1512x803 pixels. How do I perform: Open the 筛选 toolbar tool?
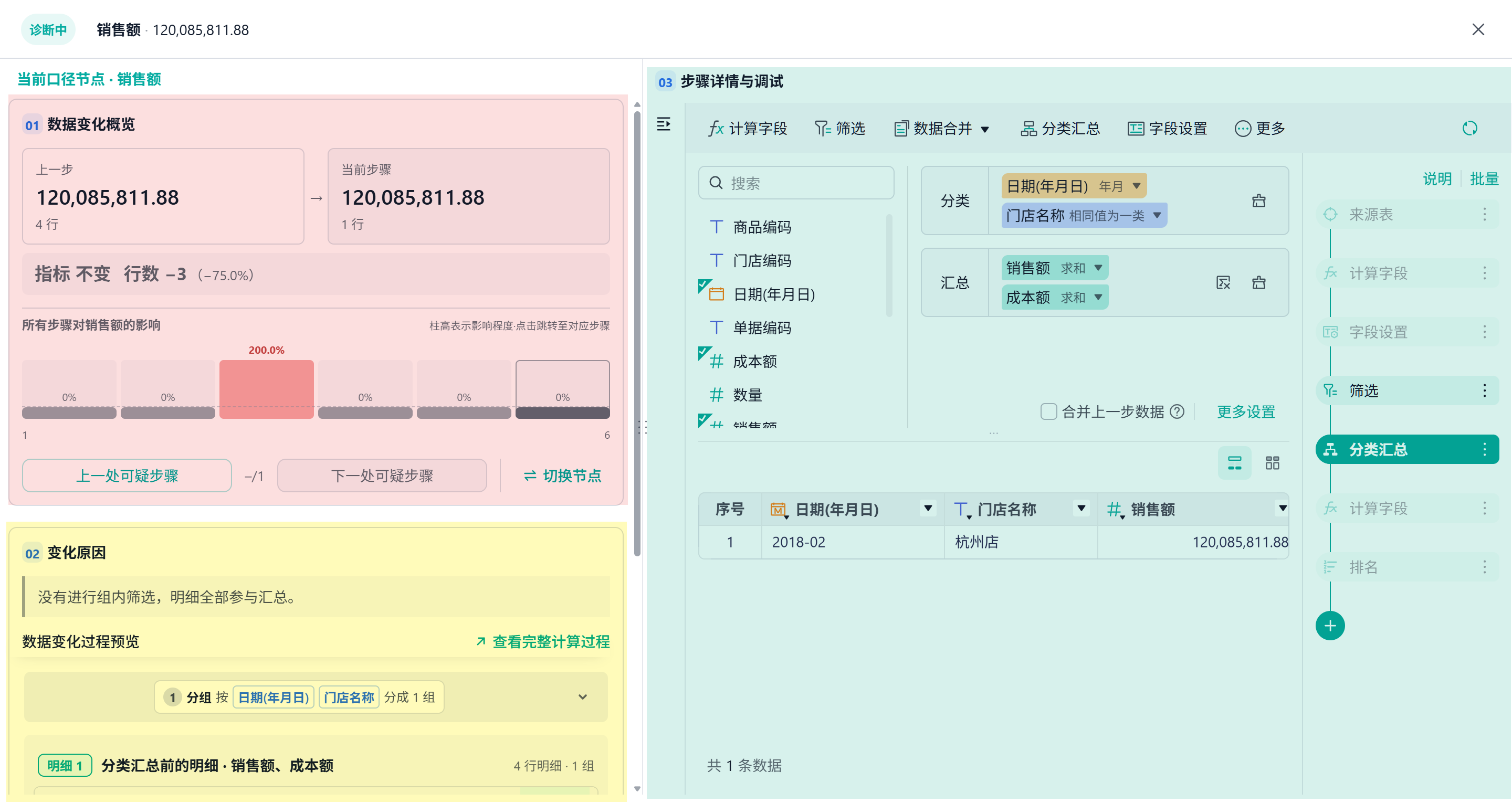(x=840, y=129)
